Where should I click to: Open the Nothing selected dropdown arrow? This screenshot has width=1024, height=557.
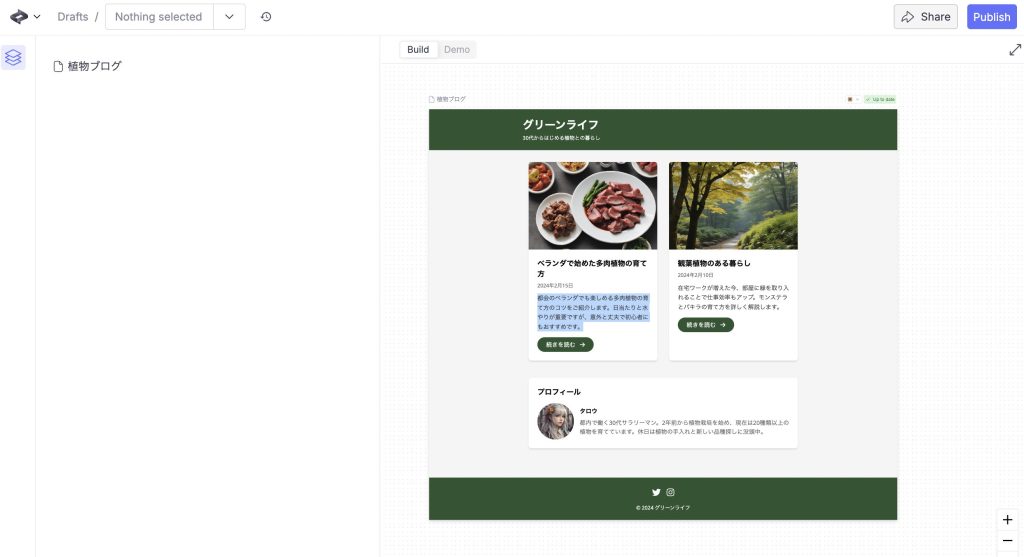tap(229, 17)
